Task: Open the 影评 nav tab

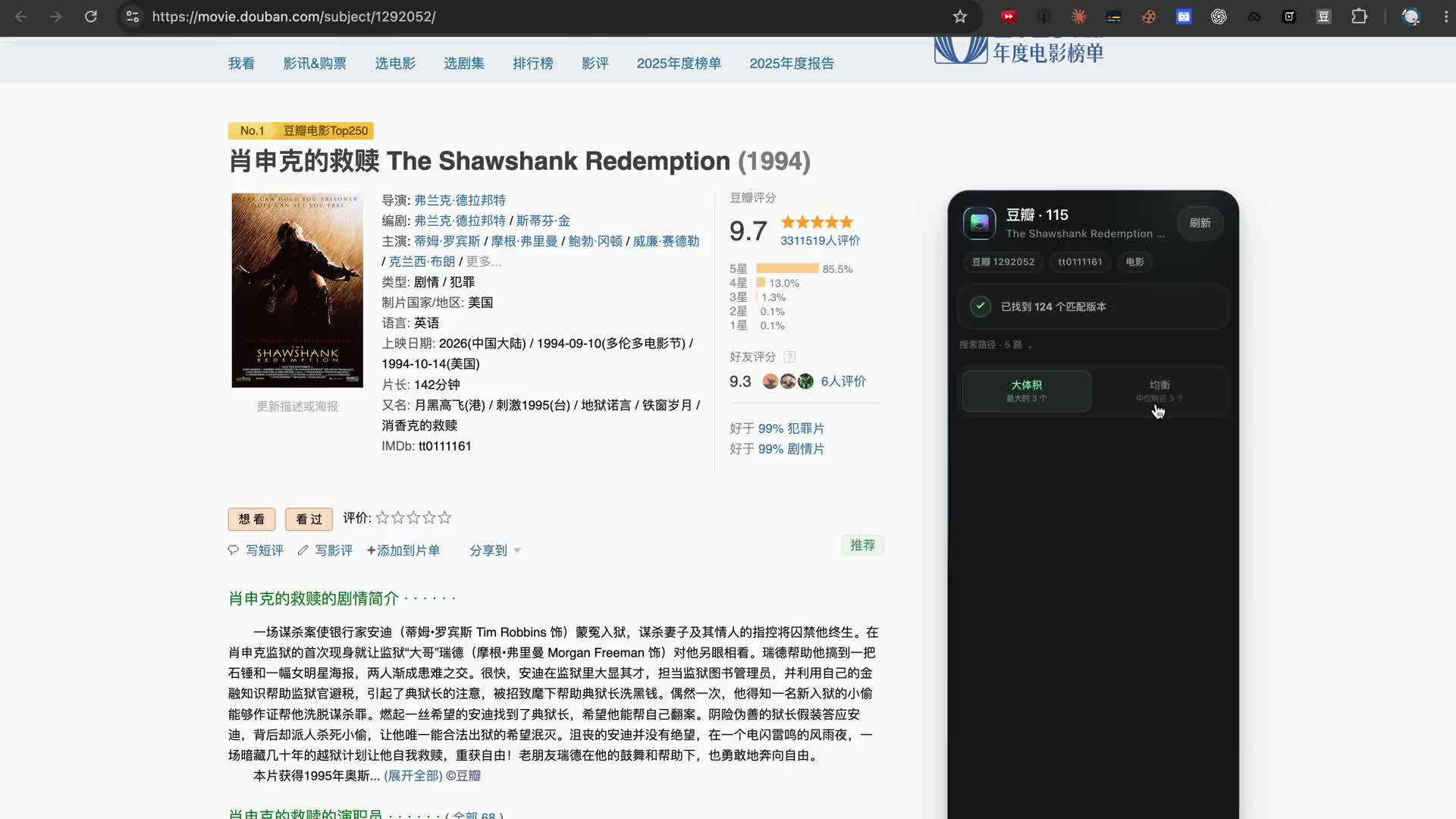Action: 595,63
